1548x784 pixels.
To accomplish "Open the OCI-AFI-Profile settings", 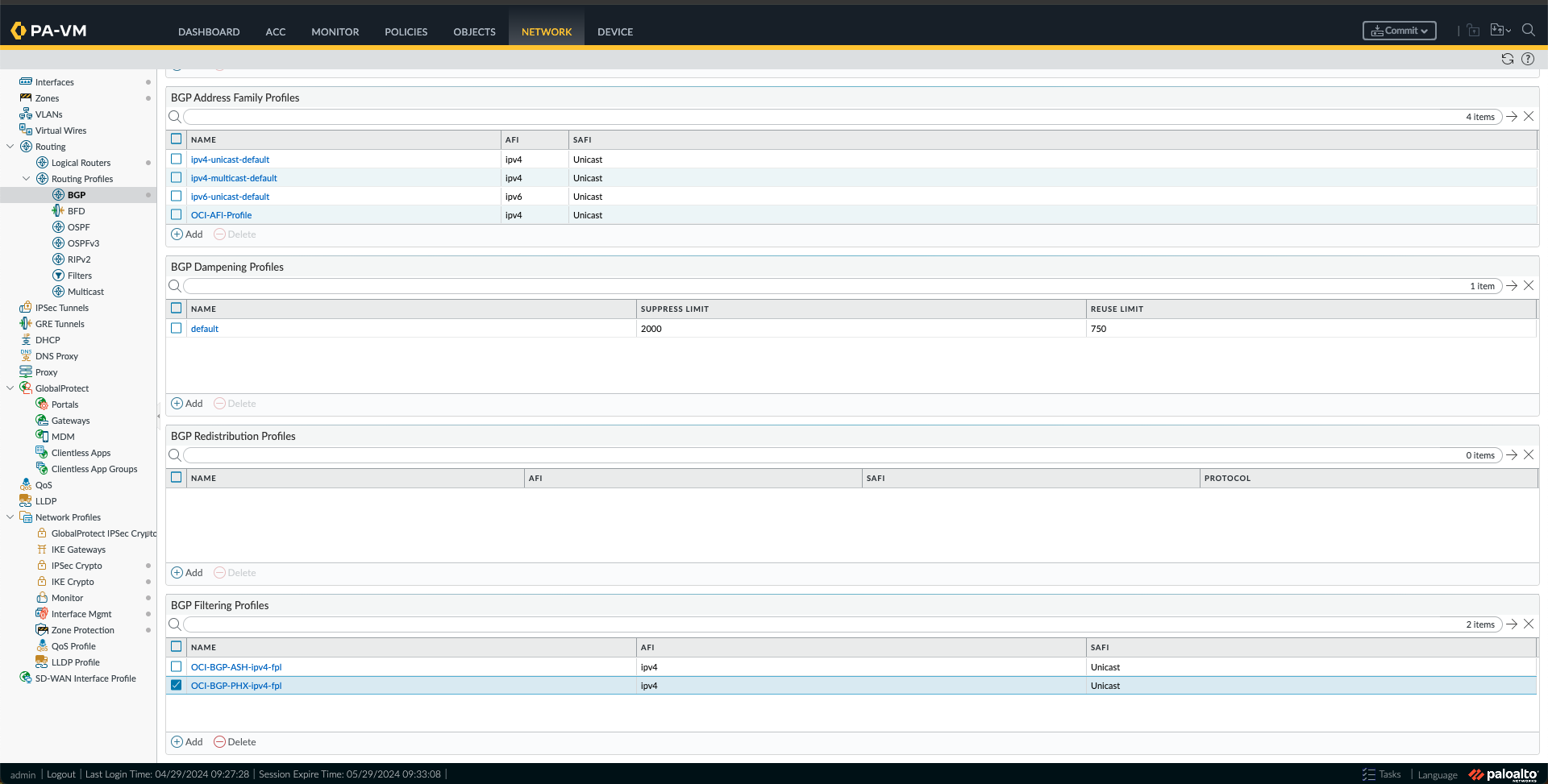I will click(222, 214).
